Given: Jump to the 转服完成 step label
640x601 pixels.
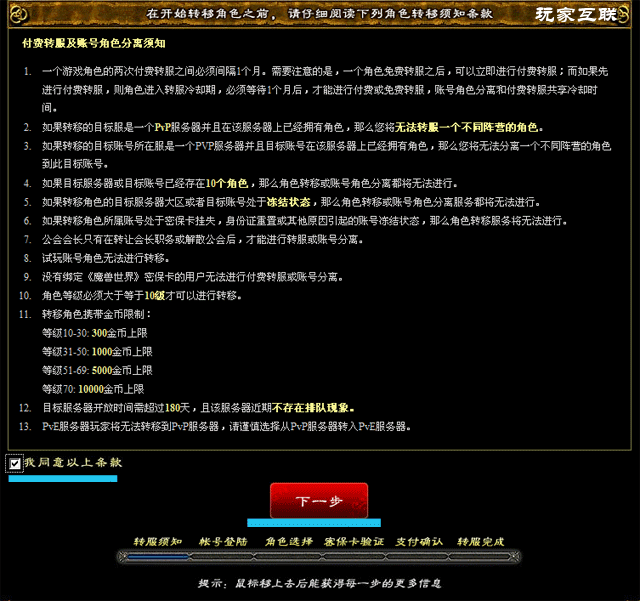Looking at the screenshot, I should pos(482,541).
